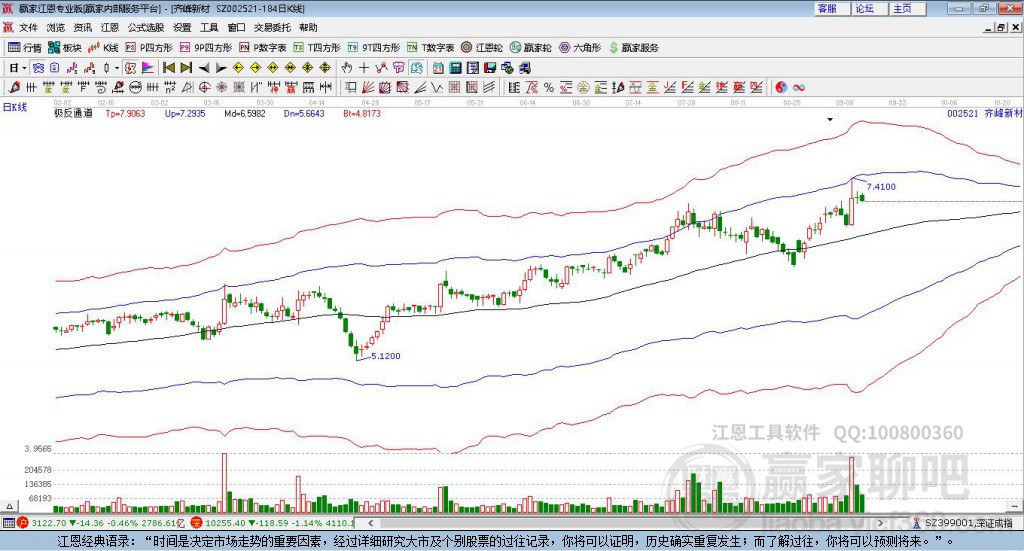Select the Gann angle fan tool

coord(368,87)
